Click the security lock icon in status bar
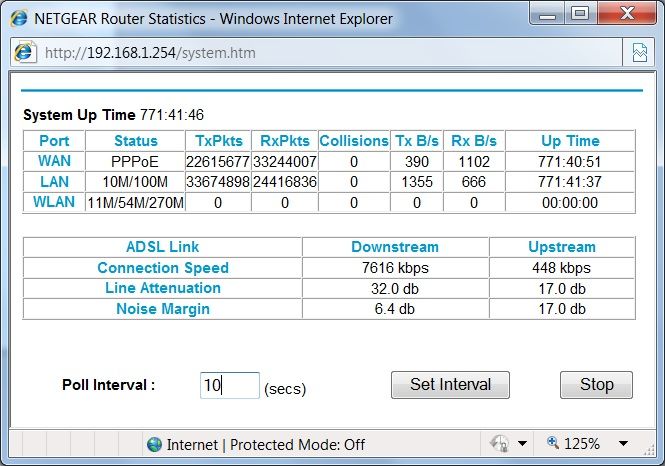665x466 pixels. 500,444
